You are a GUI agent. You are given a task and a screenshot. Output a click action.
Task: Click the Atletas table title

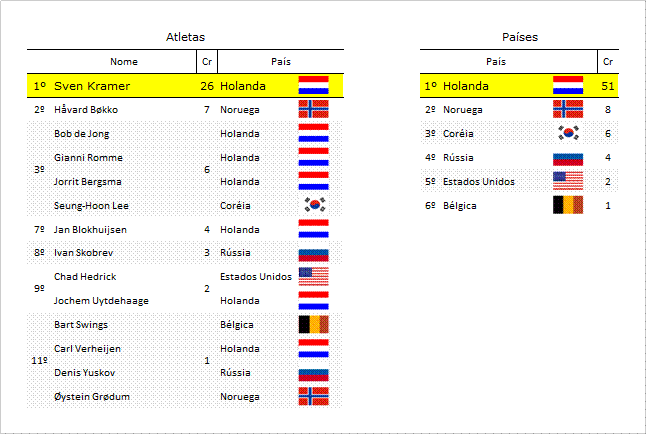click(185, 37)
